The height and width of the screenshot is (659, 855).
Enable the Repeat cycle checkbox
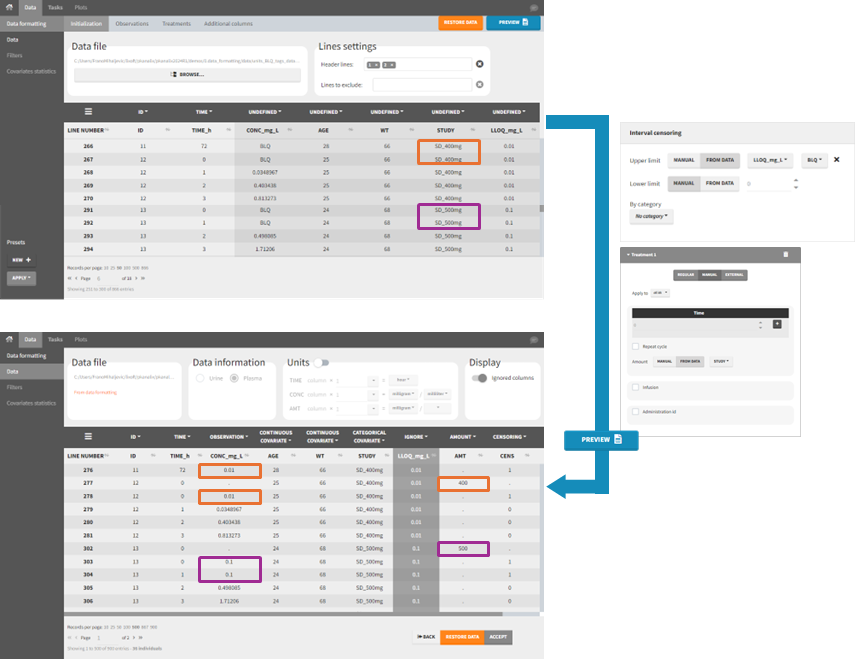pos(636,346)
